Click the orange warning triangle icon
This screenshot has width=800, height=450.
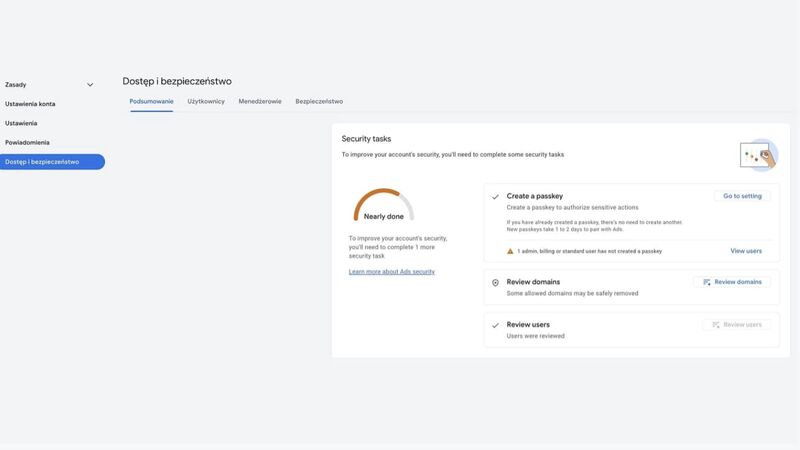pyautogui.click(x=510, y=251)
